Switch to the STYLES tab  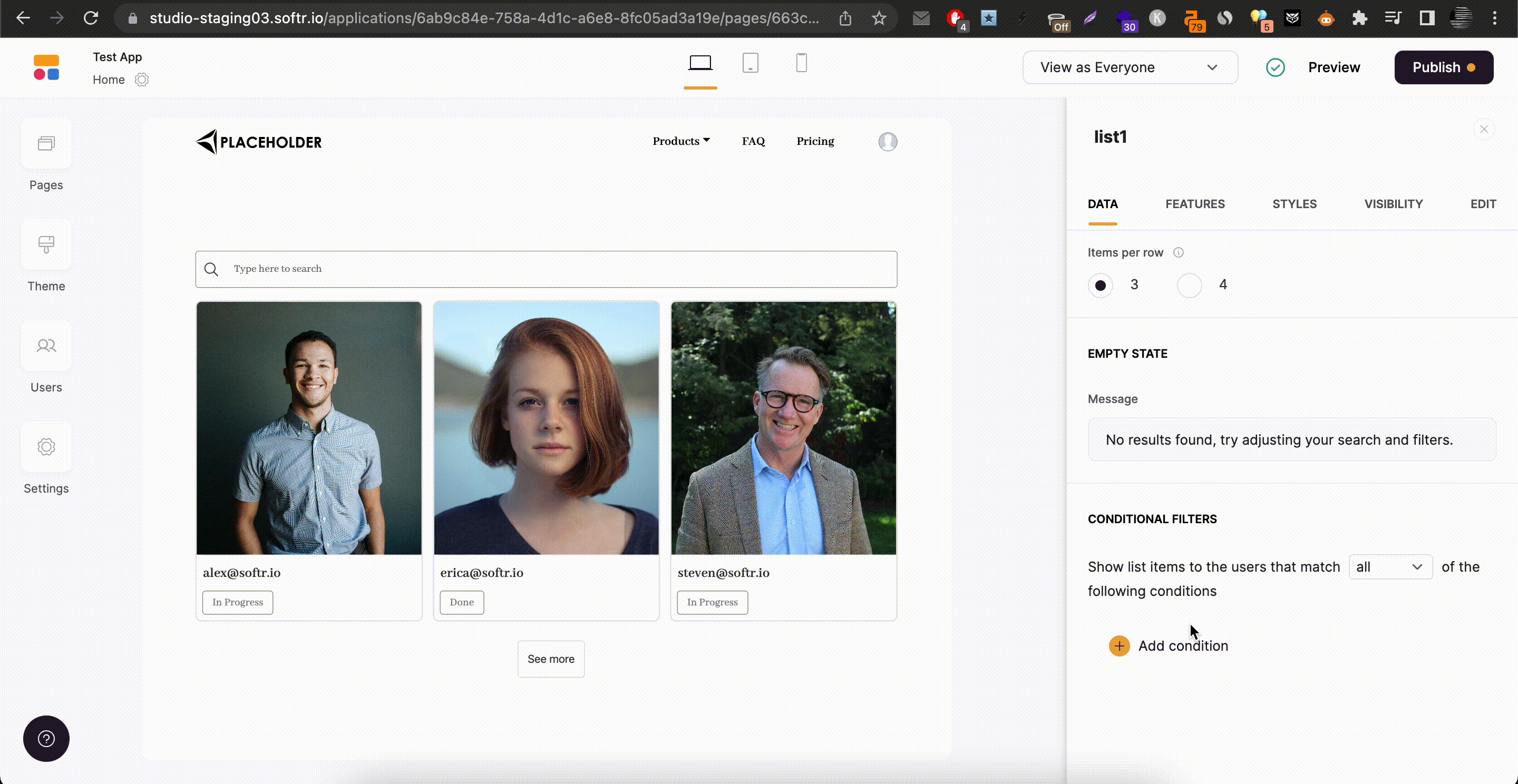pos(1294,204)
